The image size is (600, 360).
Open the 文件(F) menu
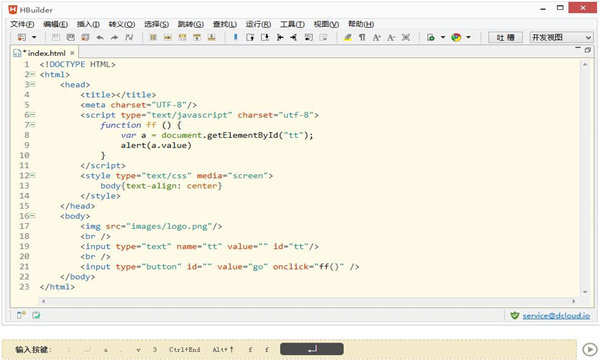pos(22,24)
